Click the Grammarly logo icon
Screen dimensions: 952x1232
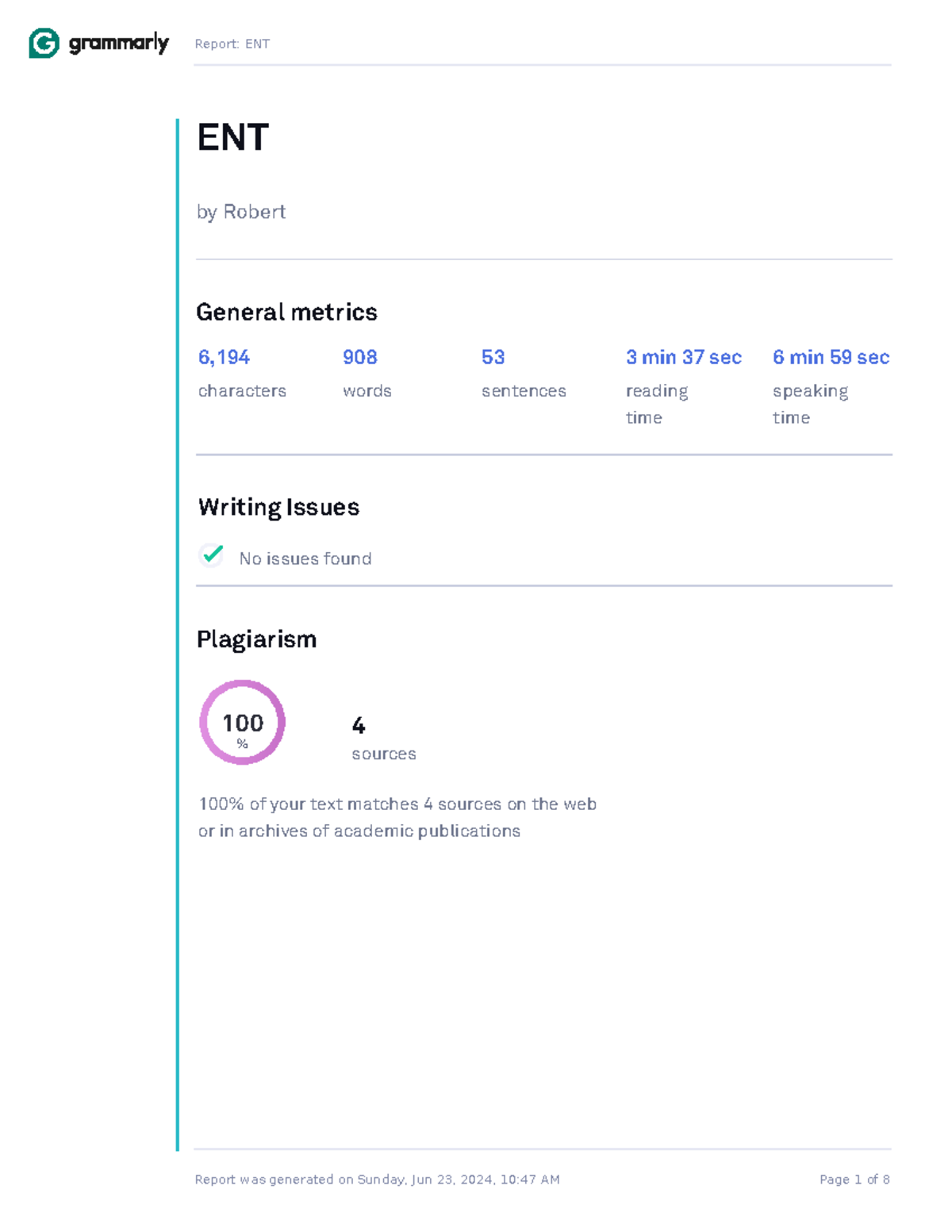pos(44,44)
